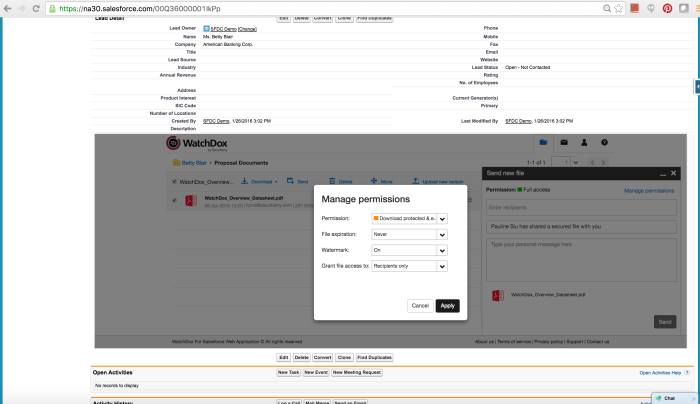Click Edit button below WatchDox panel
The height and width of the screenshot is (404, 700).
[283, 358]
